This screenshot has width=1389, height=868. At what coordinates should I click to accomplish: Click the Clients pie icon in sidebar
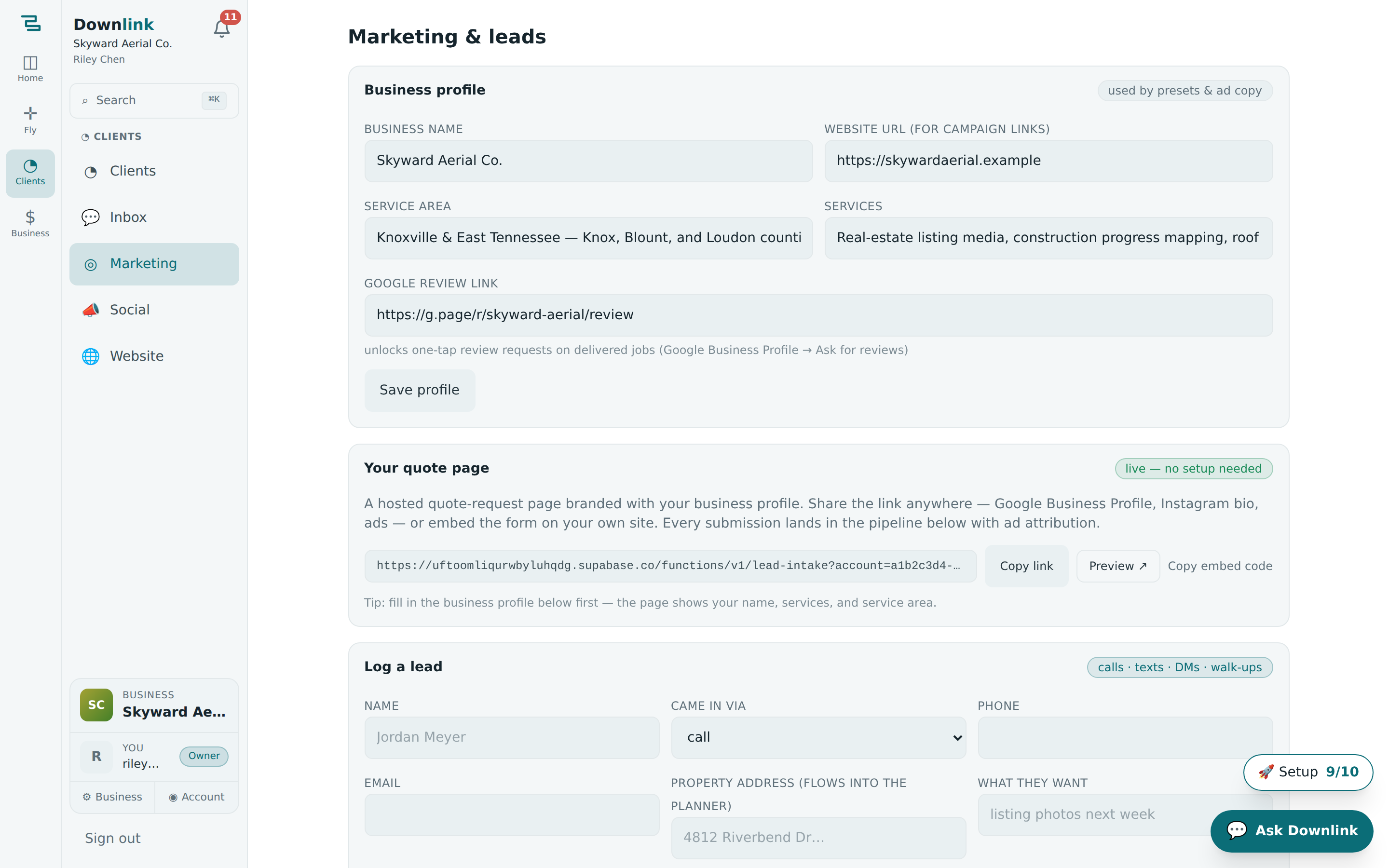pyautogui.click(x=90, y=172)
